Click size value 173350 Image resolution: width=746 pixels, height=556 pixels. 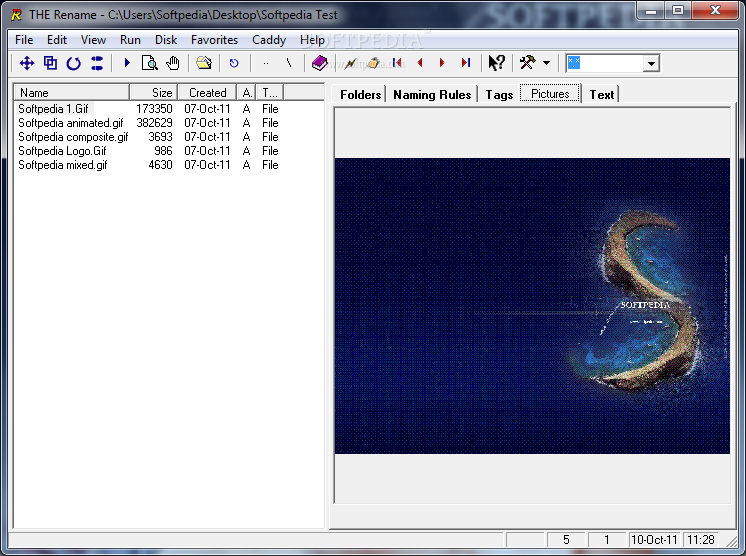[x=154, y=109]
